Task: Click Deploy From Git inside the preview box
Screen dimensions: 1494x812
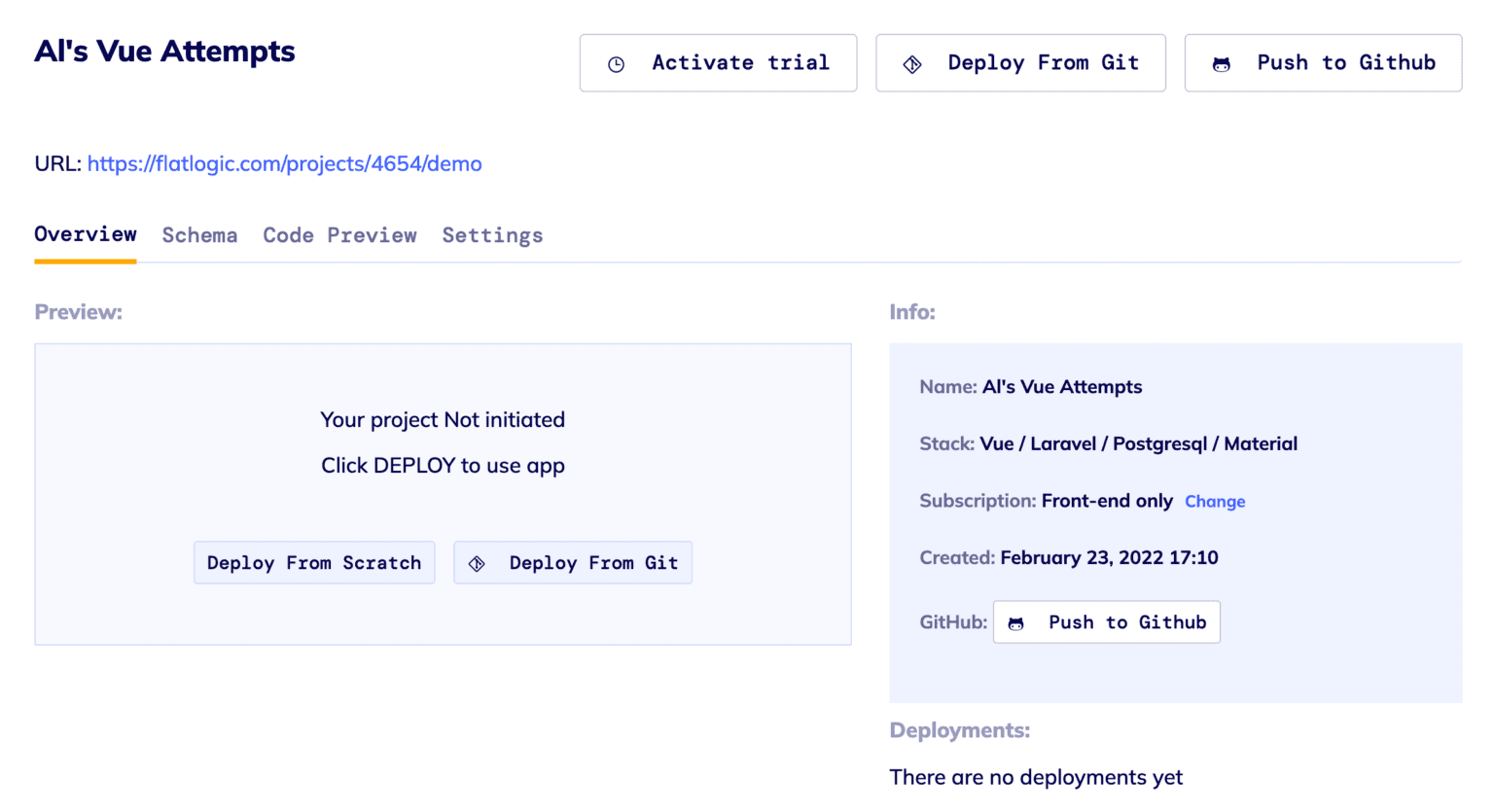Action: (573, 562)
